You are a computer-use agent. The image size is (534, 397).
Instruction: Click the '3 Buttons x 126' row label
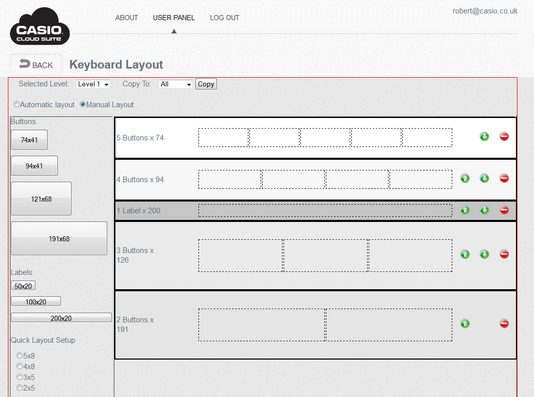tap(135, 255)
